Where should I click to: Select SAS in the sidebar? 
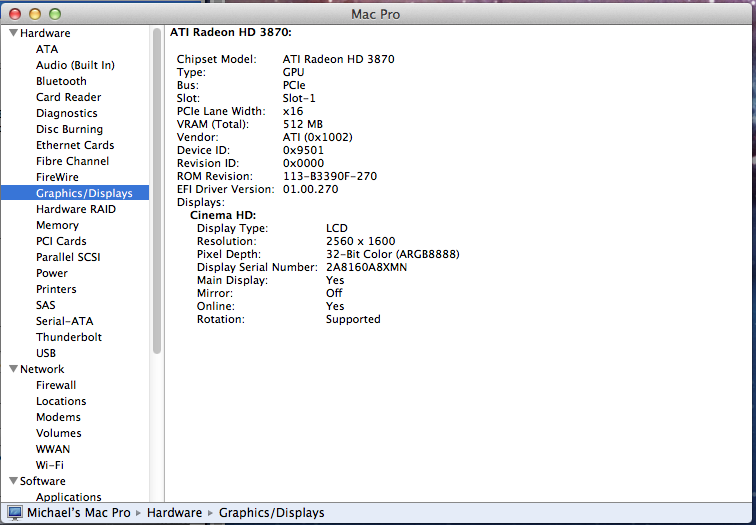pyautogui.click(x=45, y=305)
